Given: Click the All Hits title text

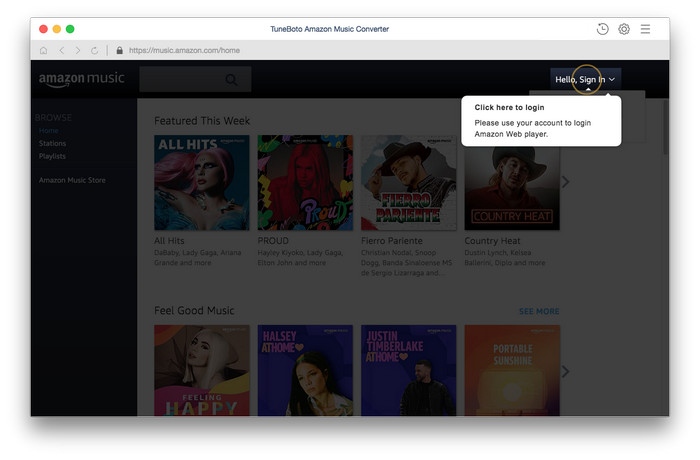Looking at the screenshot, I should click(169, 241).
